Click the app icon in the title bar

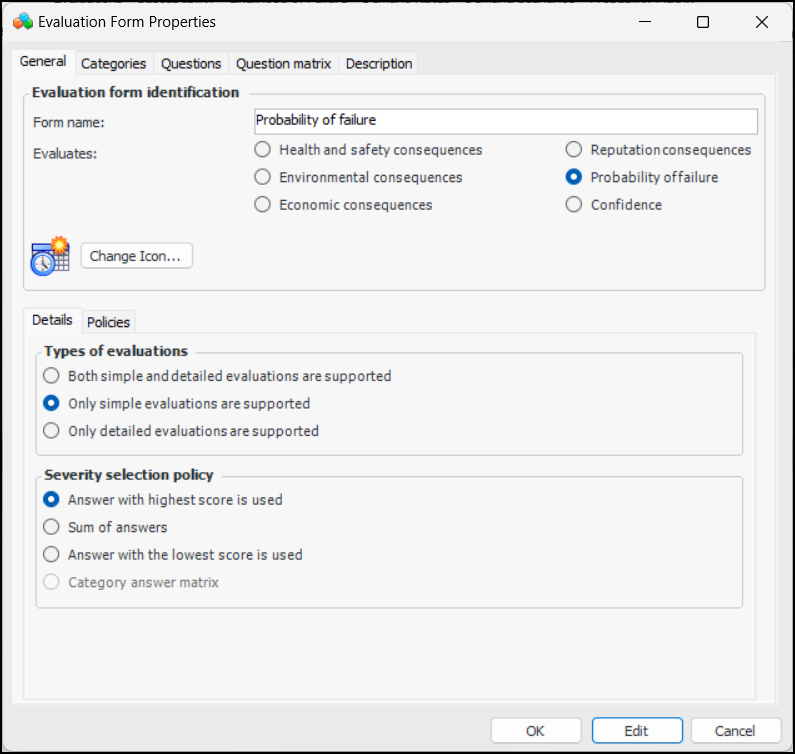22,21
